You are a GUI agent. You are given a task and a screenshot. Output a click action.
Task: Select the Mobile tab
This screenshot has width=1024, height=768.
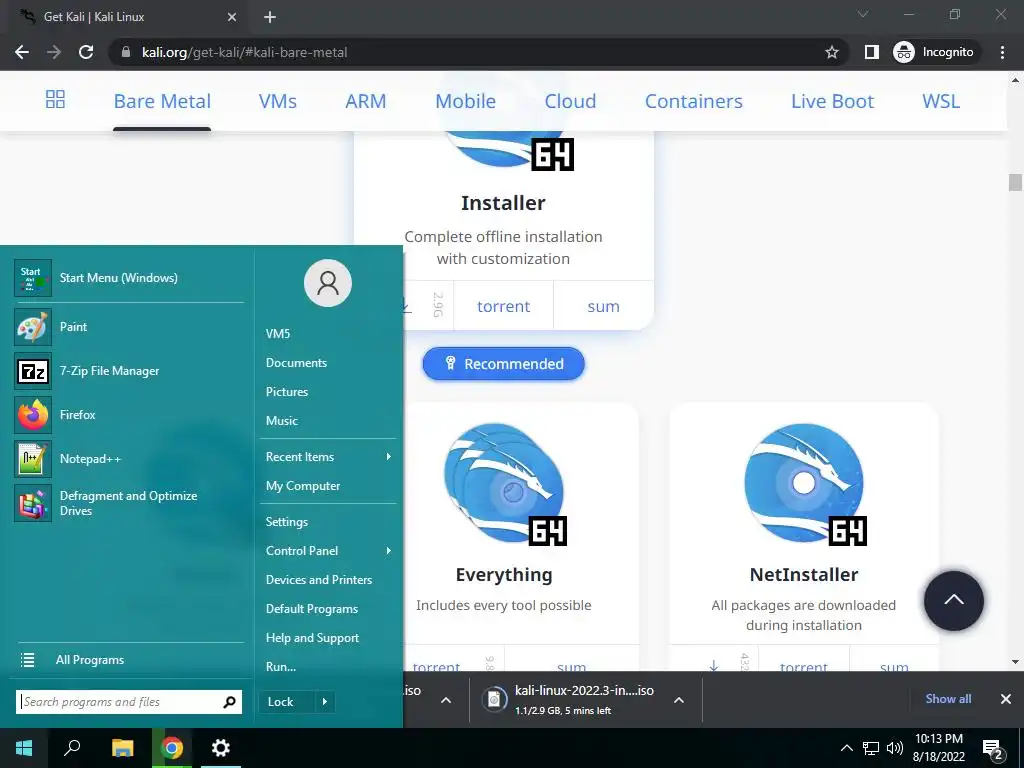pyautogui.click(x=466, y=101)
